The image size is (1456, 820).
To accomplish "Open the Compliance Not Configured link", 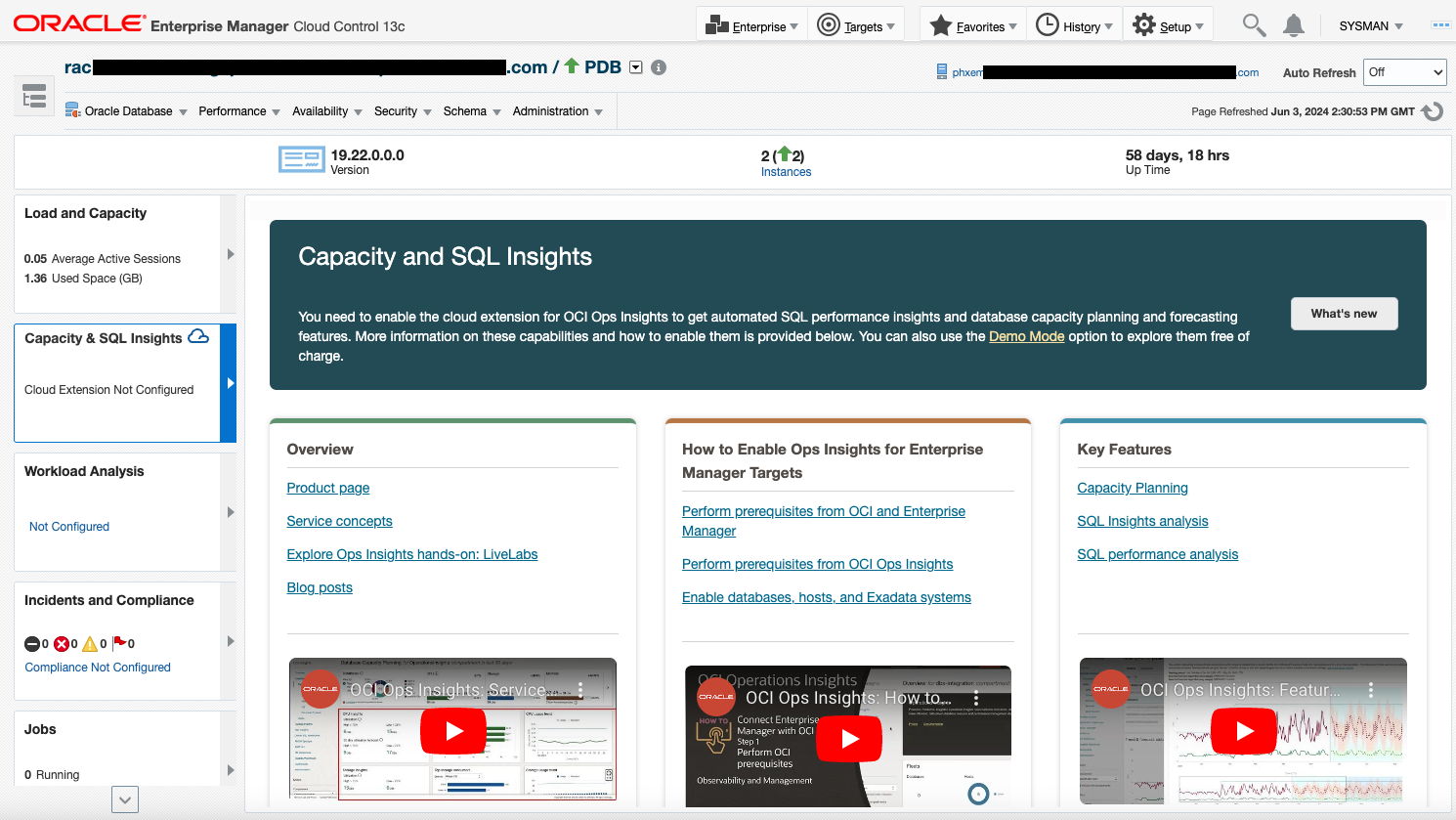I will point(98,668).
